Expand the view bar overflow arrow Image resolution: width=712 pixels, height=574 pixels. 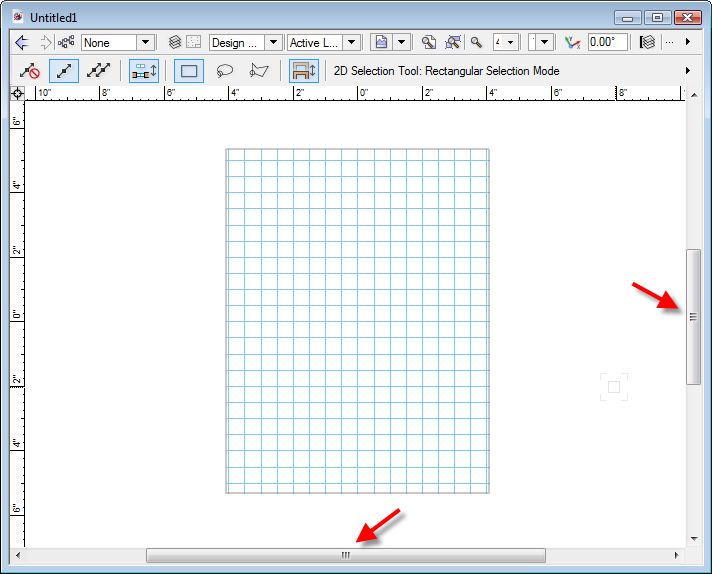coord(687,42)
